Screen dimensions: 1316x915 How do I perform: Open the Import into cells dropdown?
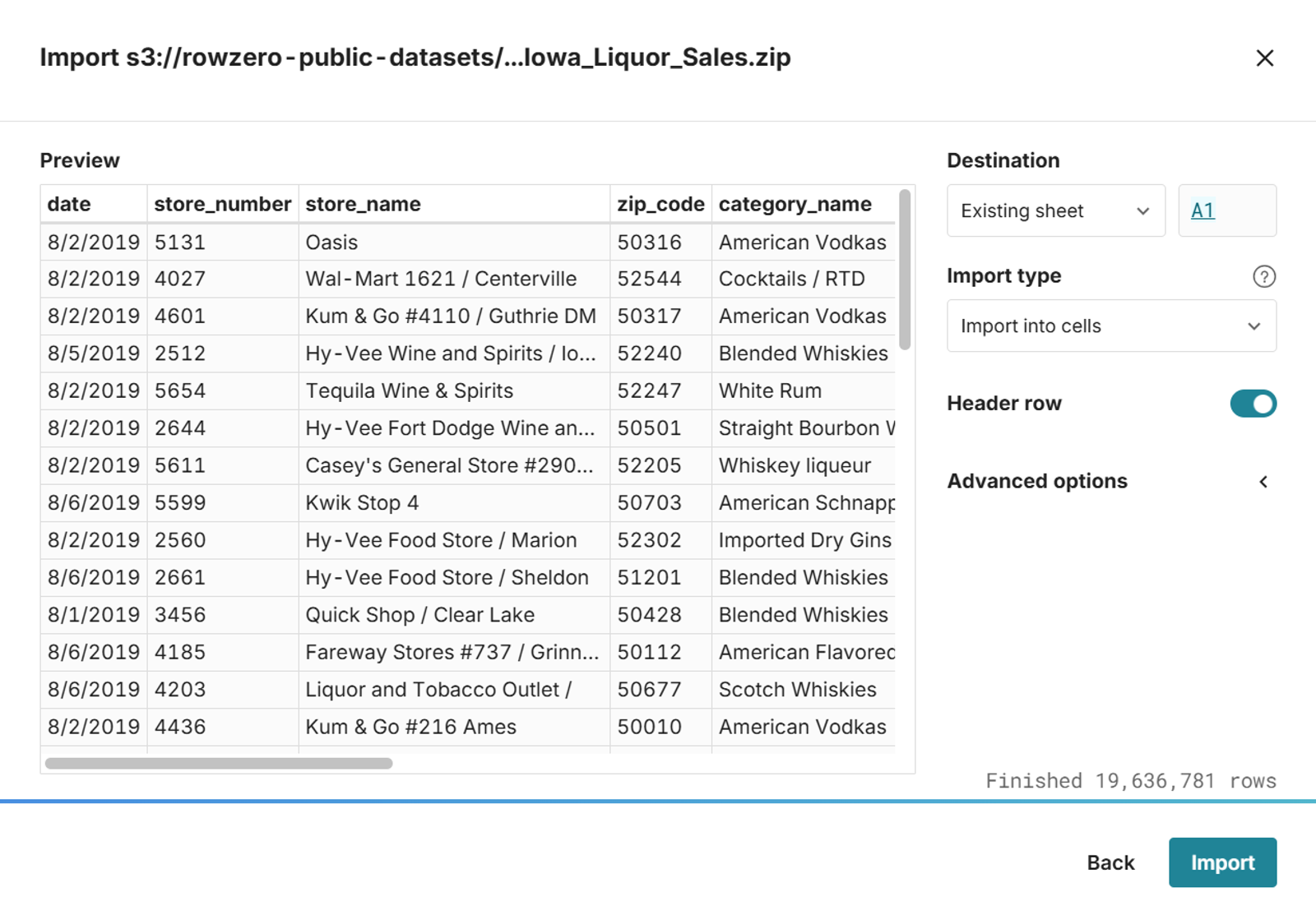pos(1111,326)
